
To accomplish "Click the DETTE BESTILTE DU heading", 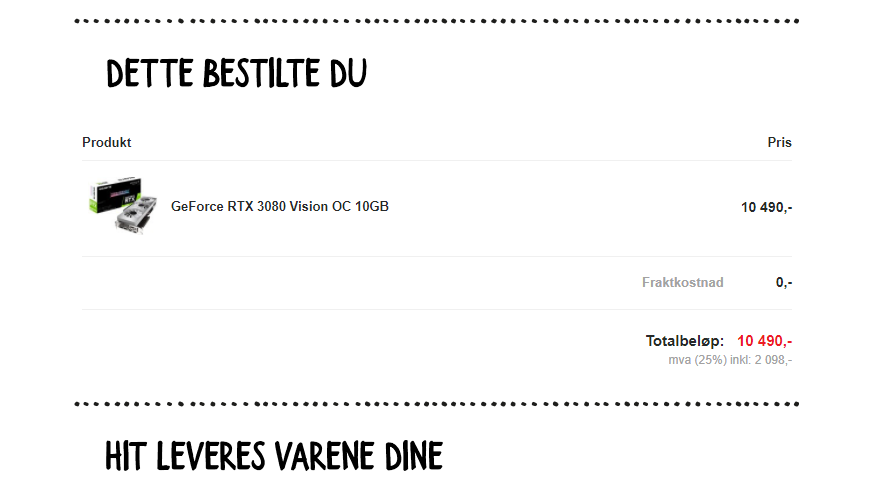I will tap(236, 73).
